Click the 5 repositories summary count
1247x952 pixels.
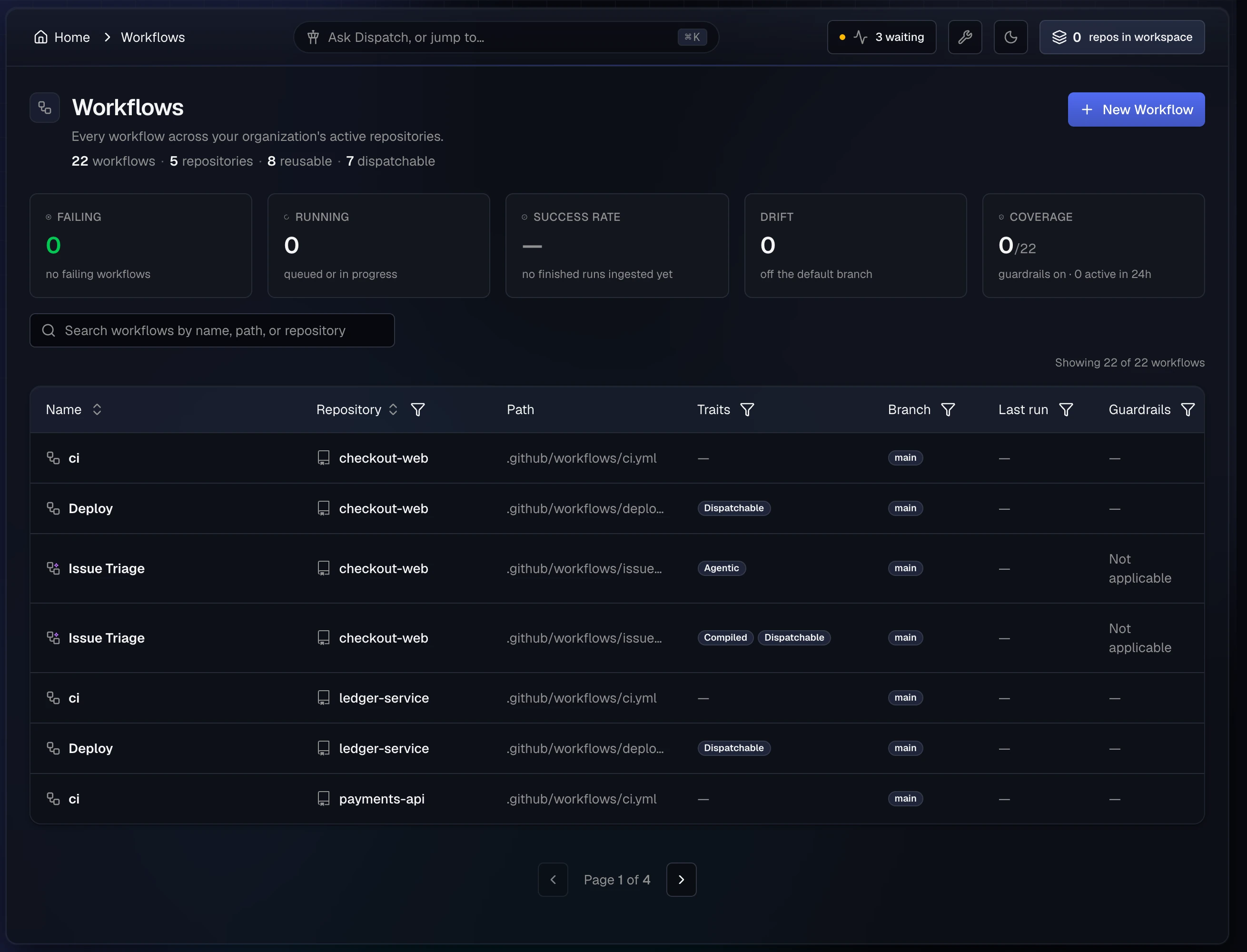(211, 161)
